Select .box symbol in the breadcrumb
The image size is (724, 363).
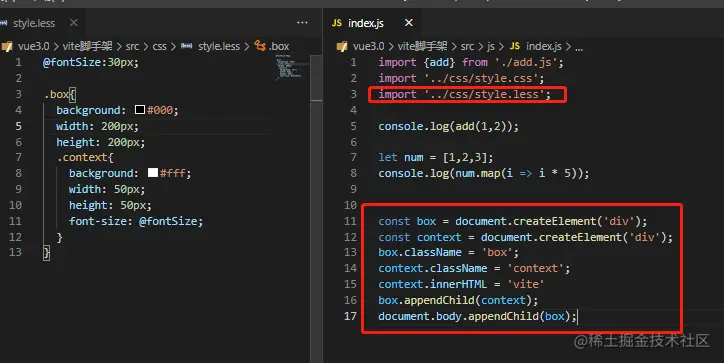(x=279, y=46)
